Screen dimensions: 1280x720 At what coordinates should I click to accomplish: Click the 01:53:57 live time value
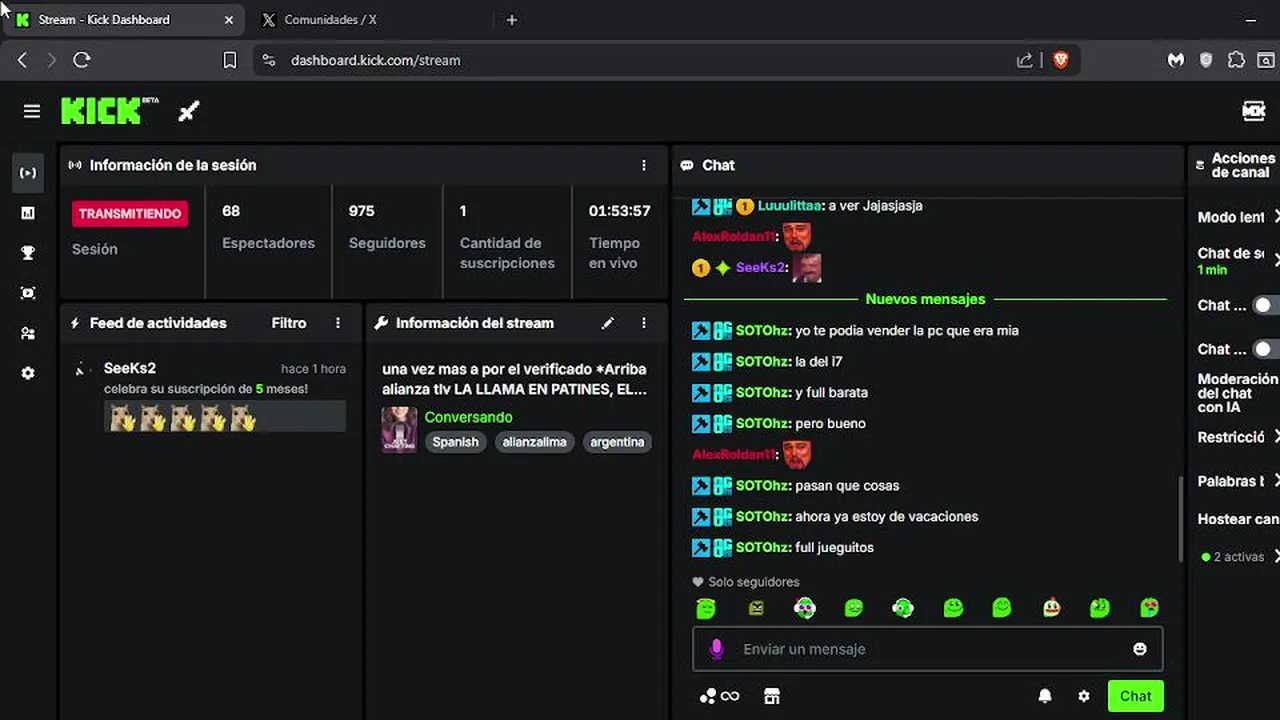click(619, 211)
